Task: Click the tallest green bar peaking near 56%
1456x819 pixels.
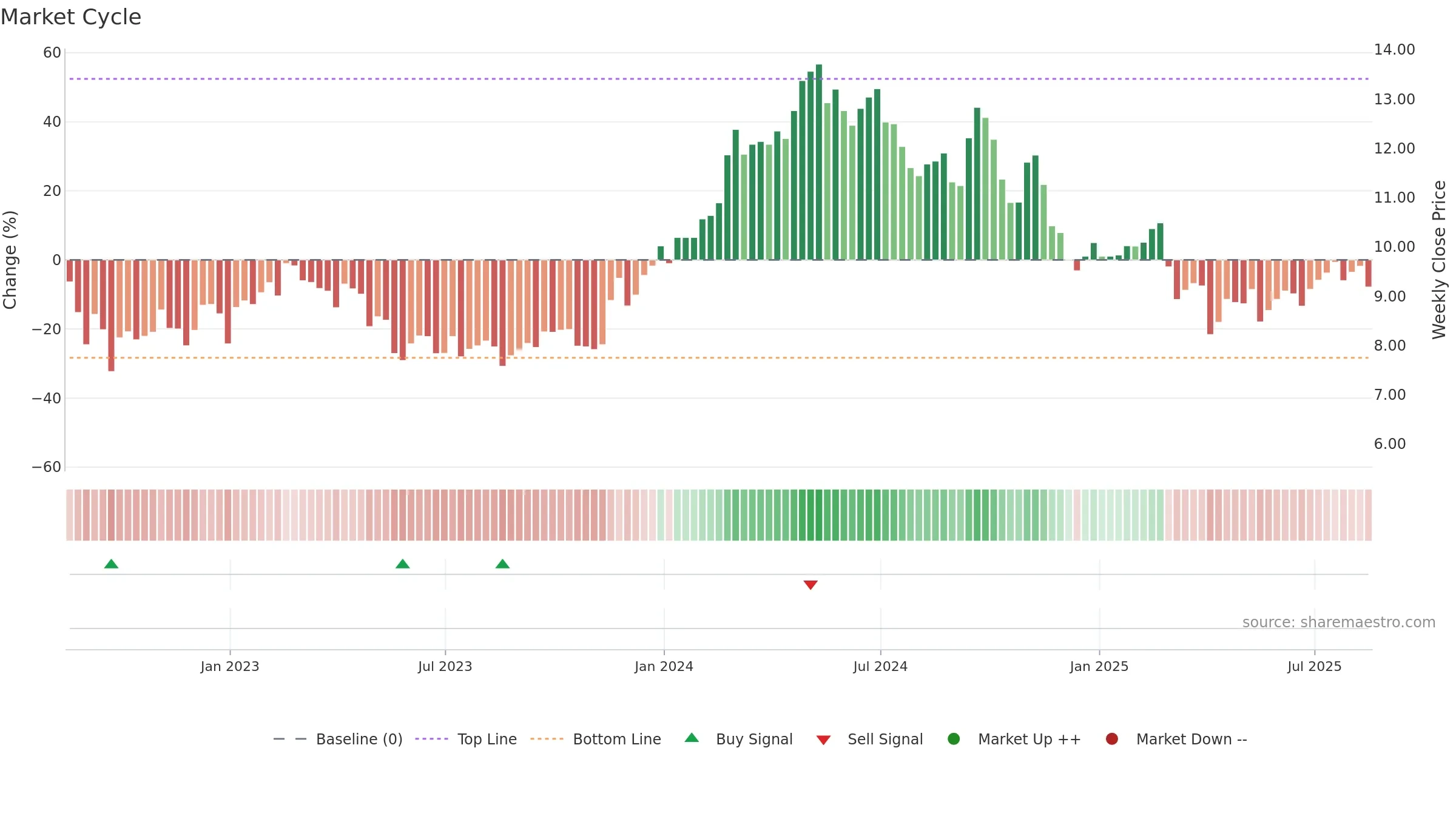Action: tap(819, 162)
